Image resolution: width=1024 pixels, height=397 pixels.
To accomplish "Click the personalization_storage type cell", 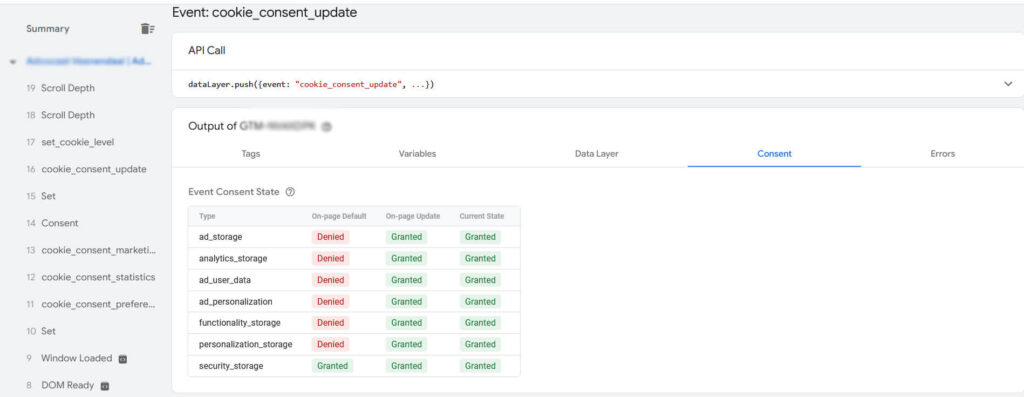I will (x=246, y=344).
